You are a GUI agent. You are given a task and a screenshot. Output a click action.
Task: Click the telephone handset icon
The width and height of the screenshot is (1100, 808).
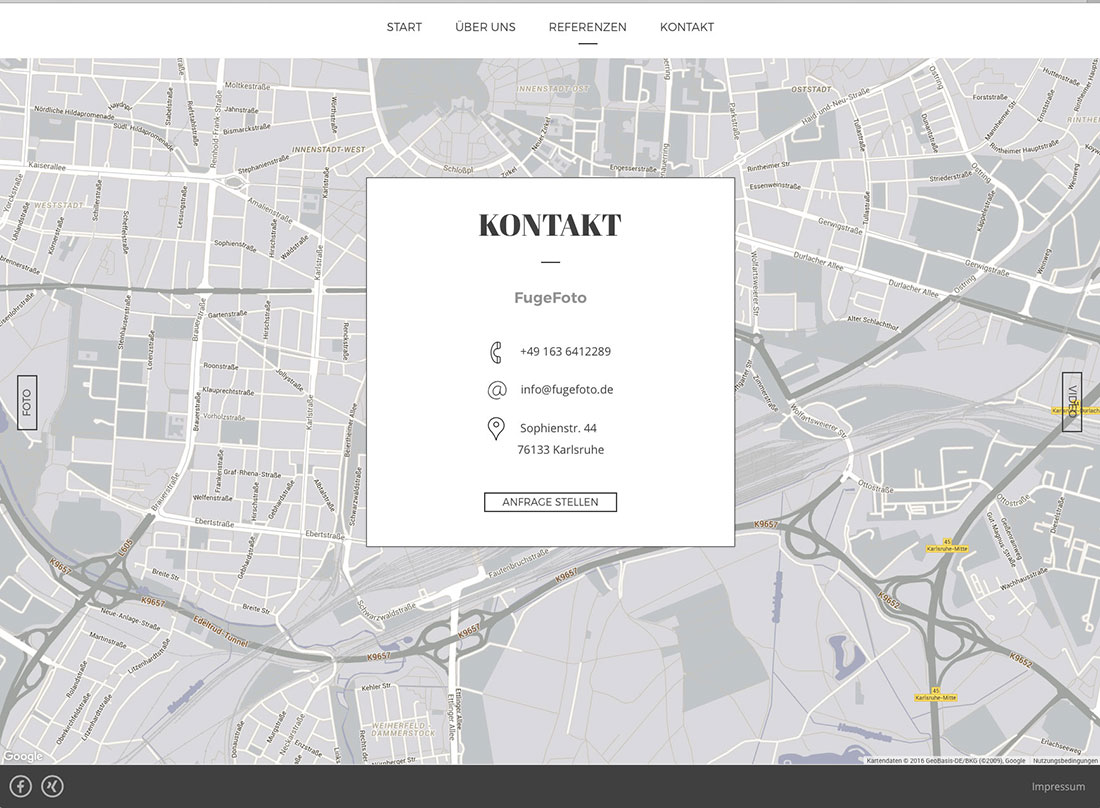point(495,352)
